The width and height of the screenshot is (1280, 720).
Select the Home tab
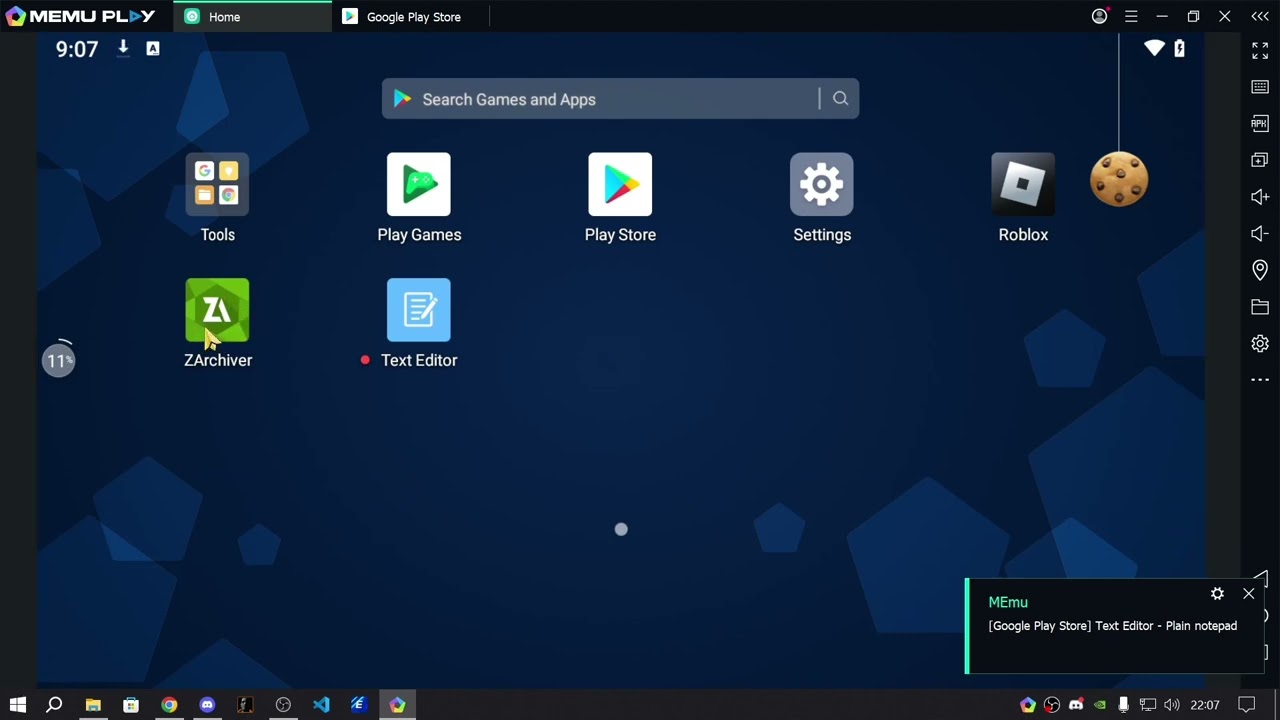tap(252, 16)
